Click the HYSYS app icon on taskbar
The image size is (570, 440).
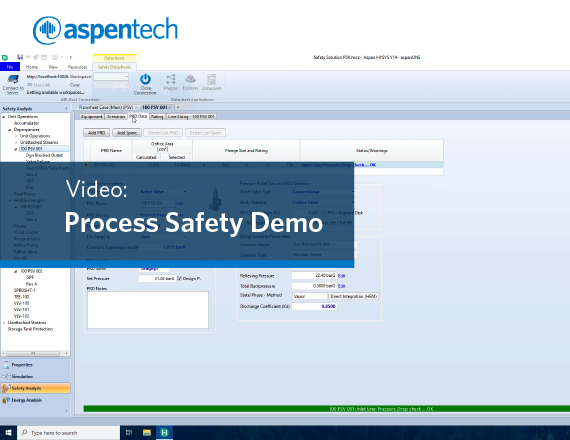click(x=164, y=433)
